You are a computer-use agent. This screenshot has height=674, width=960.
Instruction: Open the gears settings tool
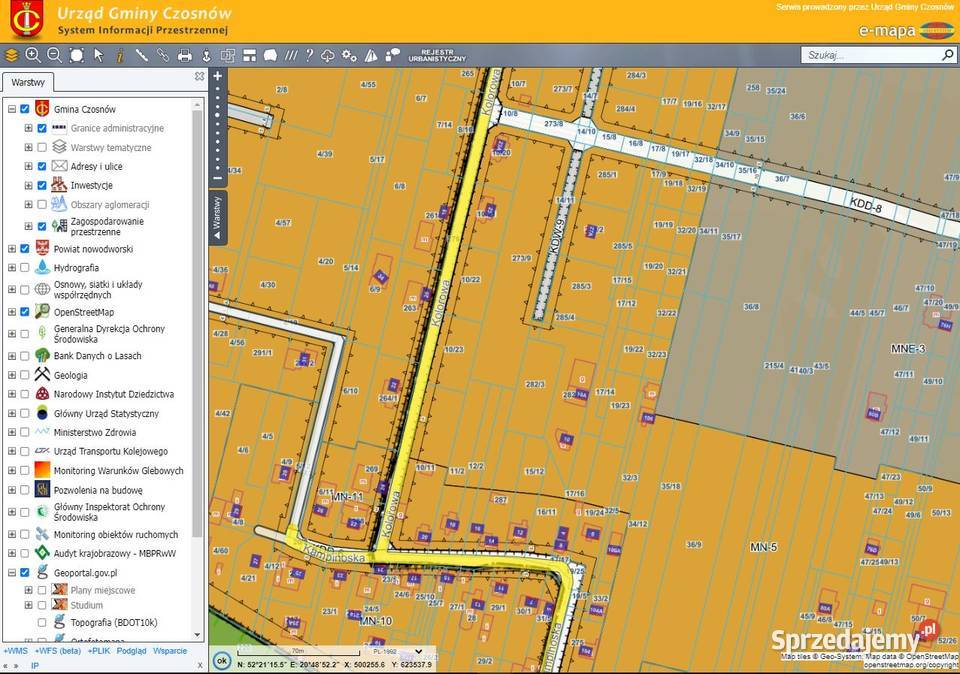click(x=349, y=56)
